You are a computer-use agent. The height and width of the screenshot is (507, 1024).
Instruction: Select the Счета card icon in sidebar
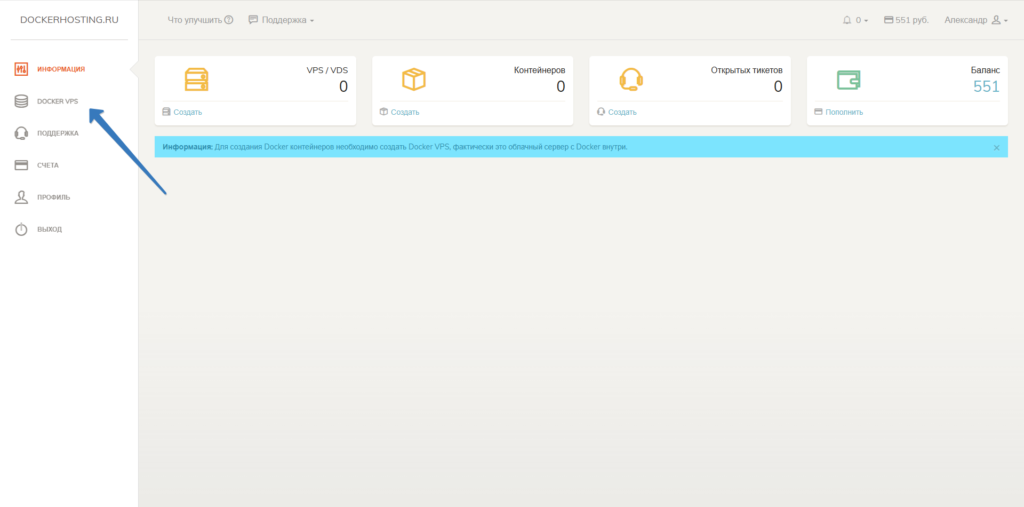(21, 165)
